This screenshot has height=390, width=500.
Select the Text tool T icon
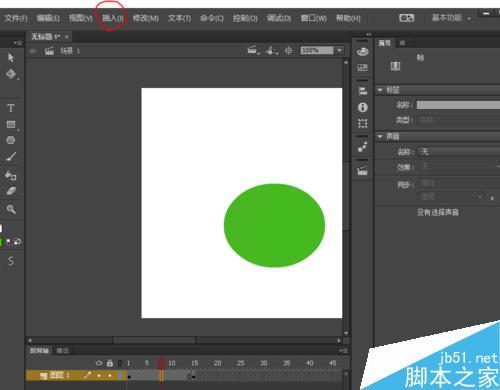(11, 108)
